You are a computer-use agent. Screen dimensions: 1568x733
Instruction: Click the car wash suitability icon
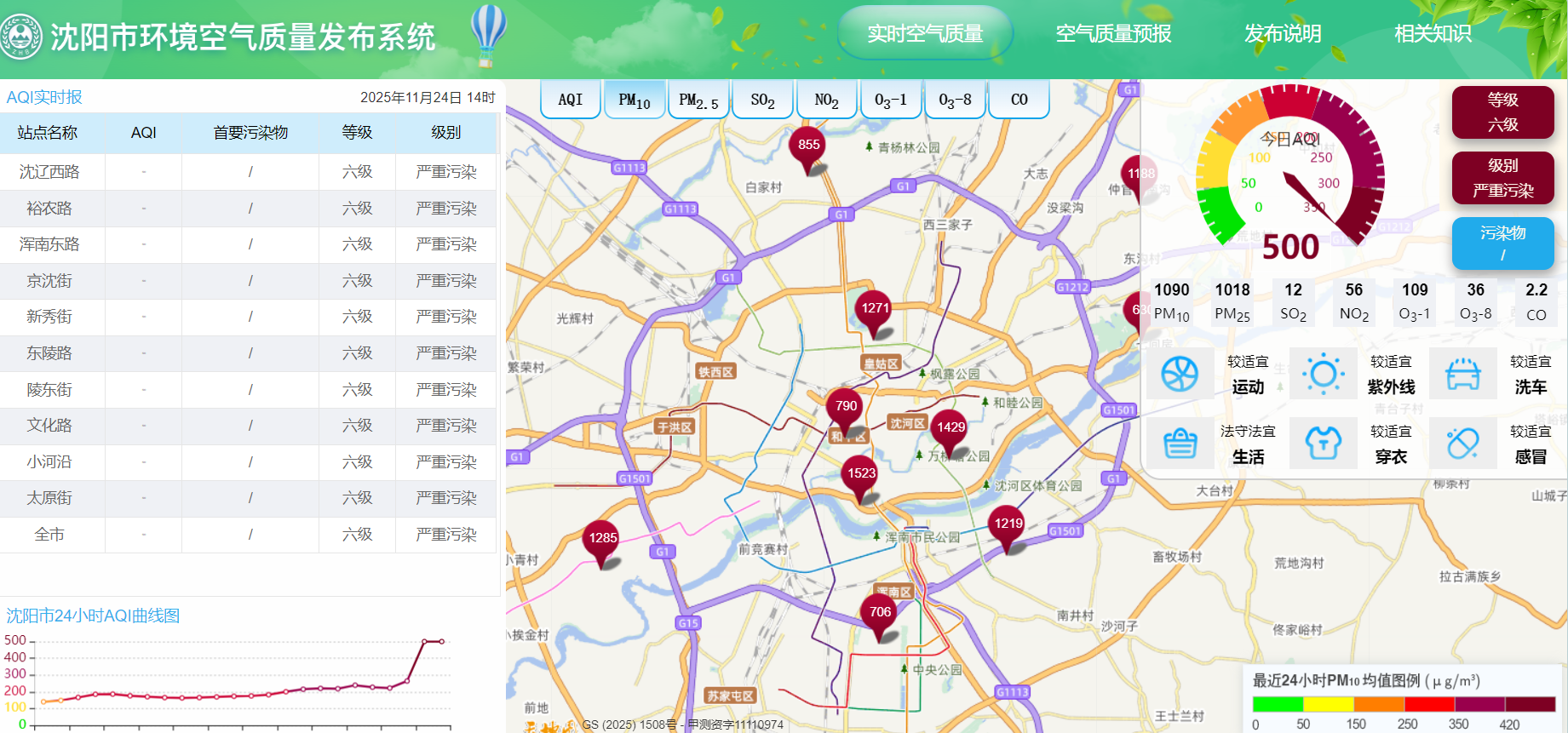[x=1462, y=374]
